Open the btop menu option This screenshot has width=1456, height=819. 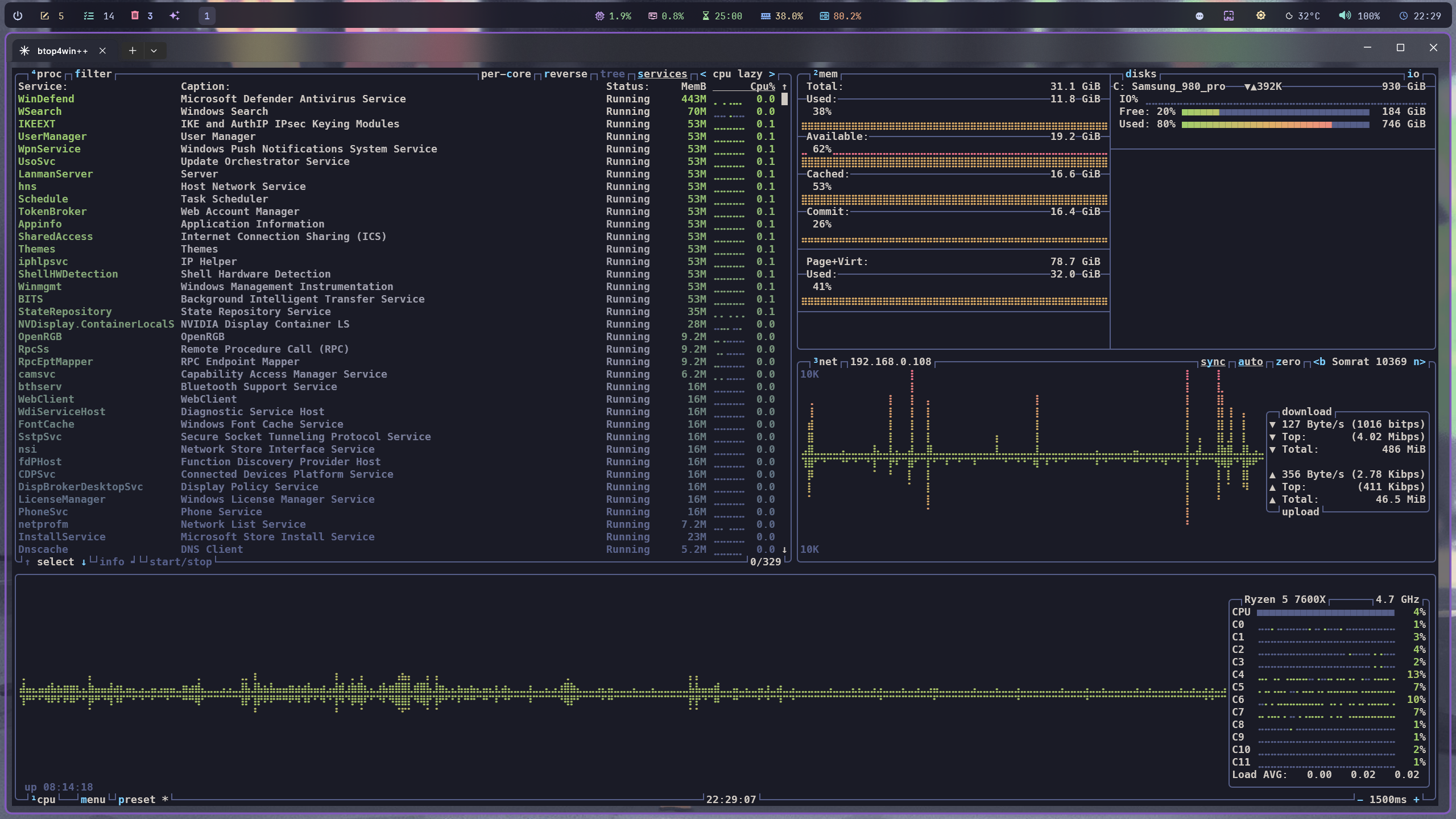93,800
